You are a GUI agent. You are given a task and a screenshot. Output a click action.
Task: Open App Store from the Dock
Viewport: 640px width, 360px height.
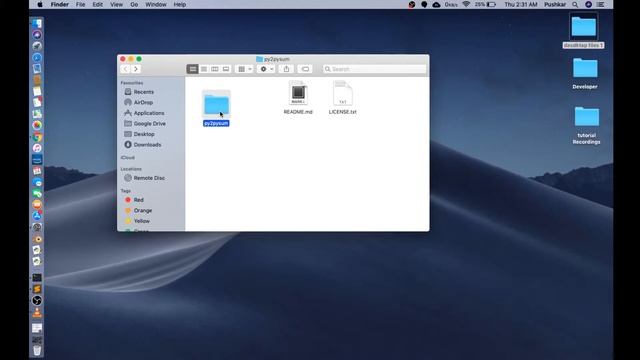(37, 216)
